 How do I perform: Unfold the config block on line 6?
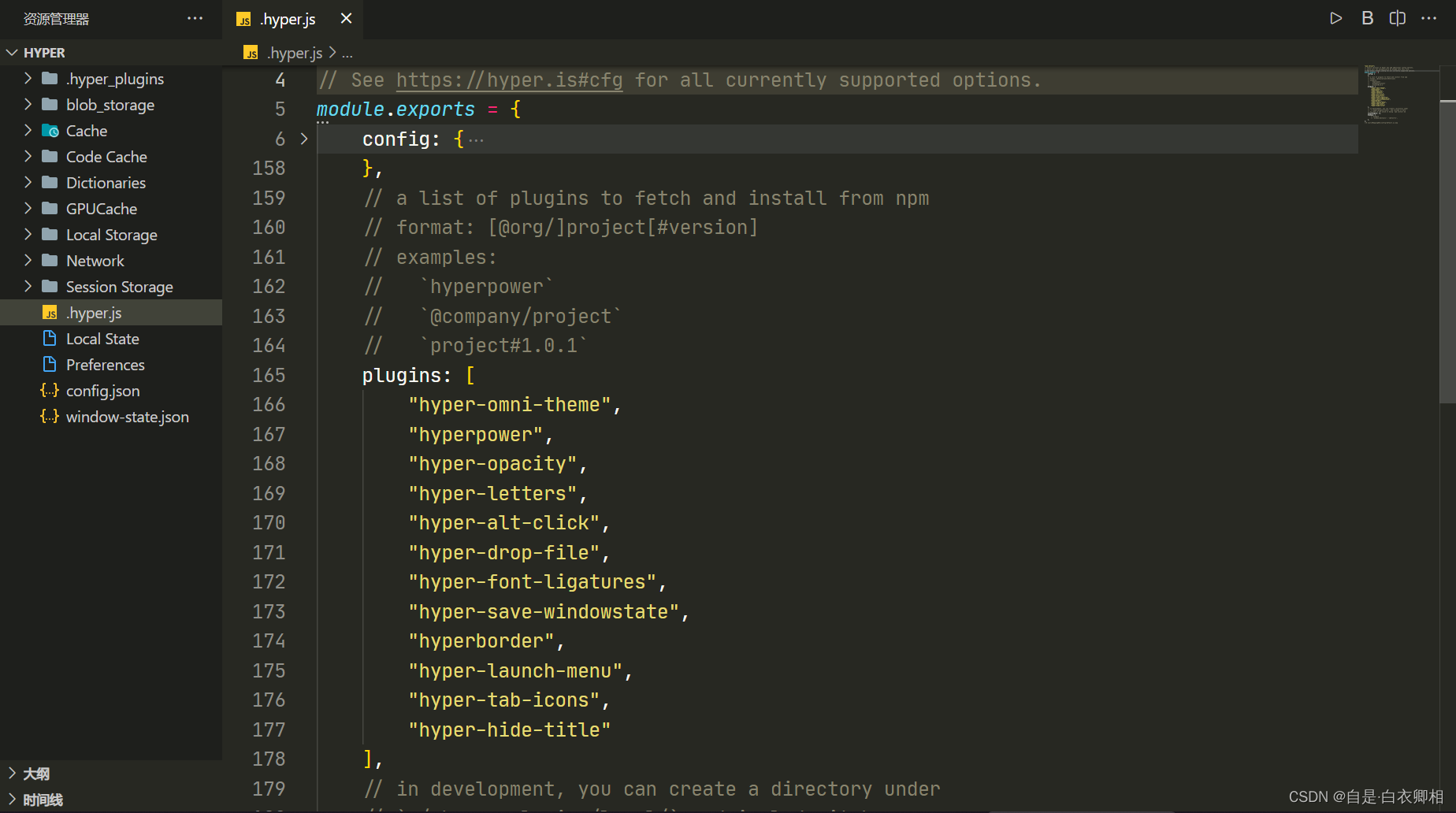tap(304, 139)
